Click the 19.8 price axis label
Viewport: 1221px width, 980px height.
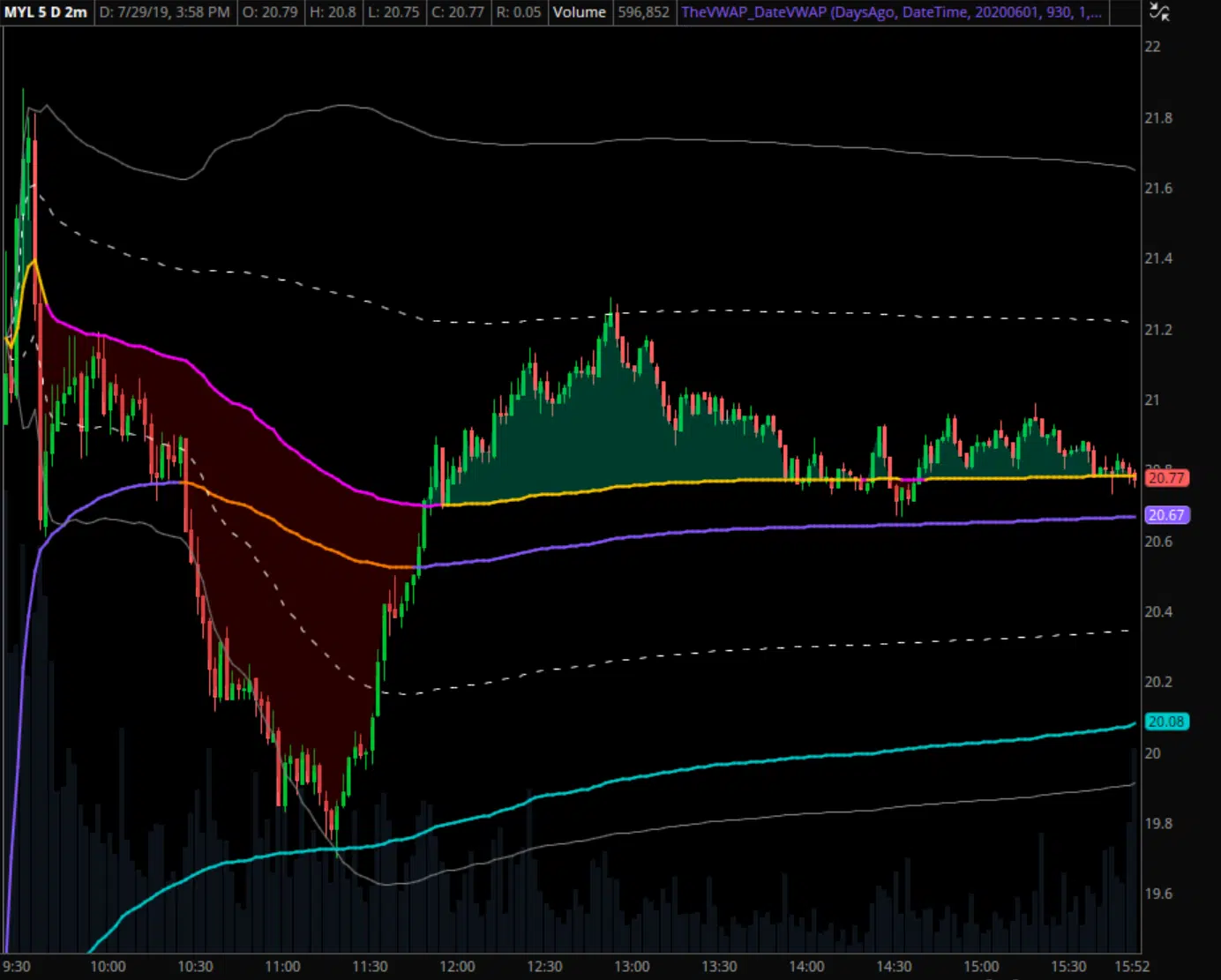pos(1158,824)
